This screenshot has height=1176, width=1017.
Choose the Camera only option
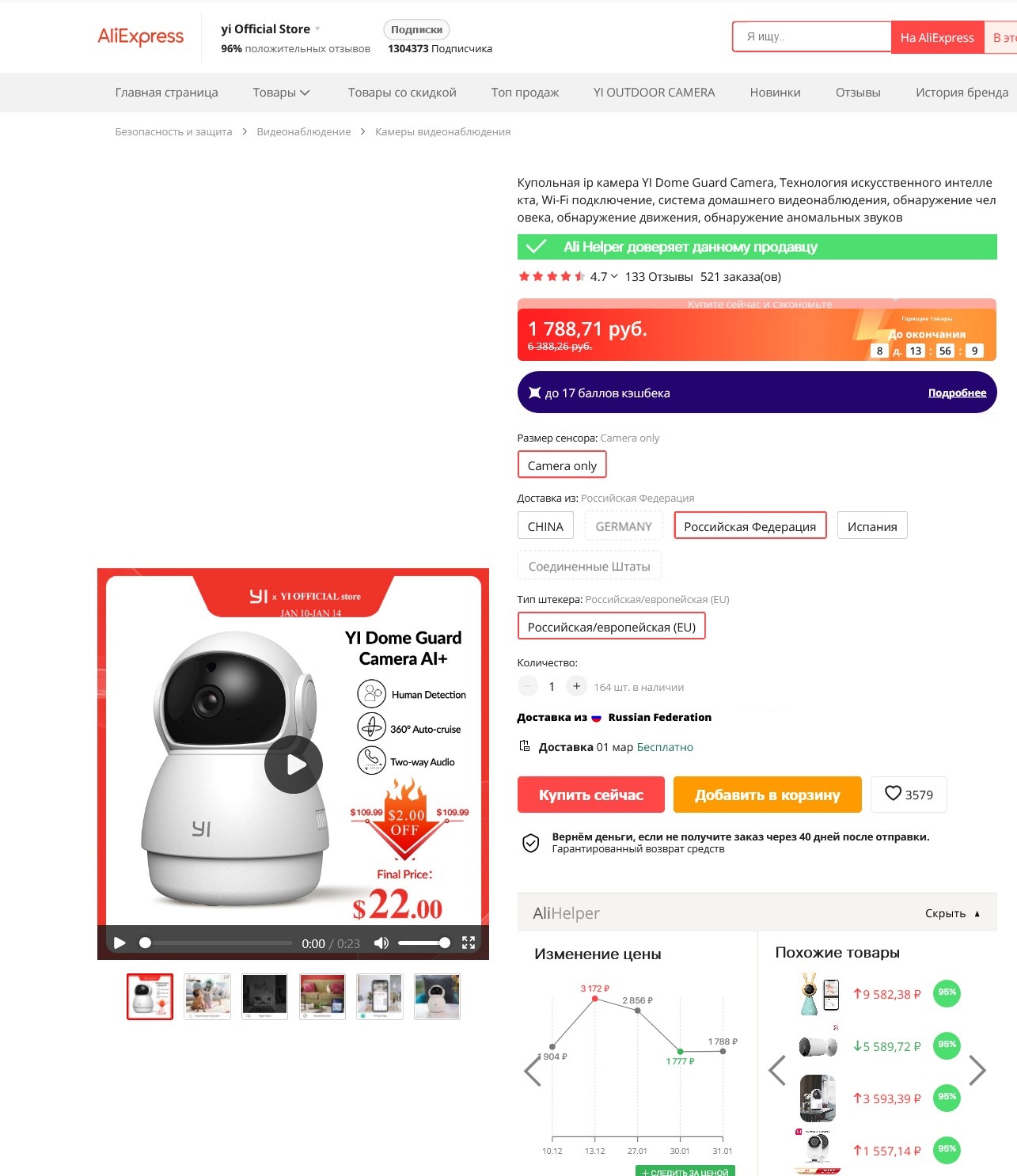point(562,465)
